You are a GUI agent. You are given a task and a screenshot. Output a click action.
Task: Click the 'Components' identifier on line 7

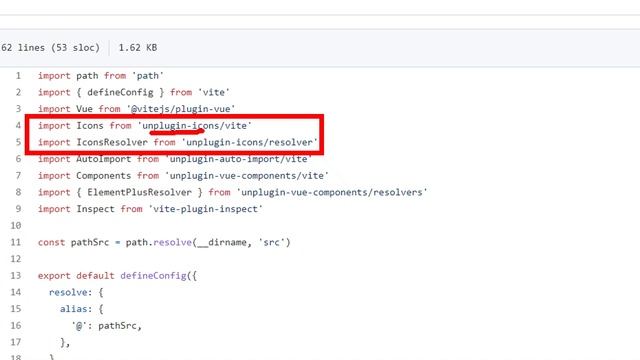click(x=104, y=176)
